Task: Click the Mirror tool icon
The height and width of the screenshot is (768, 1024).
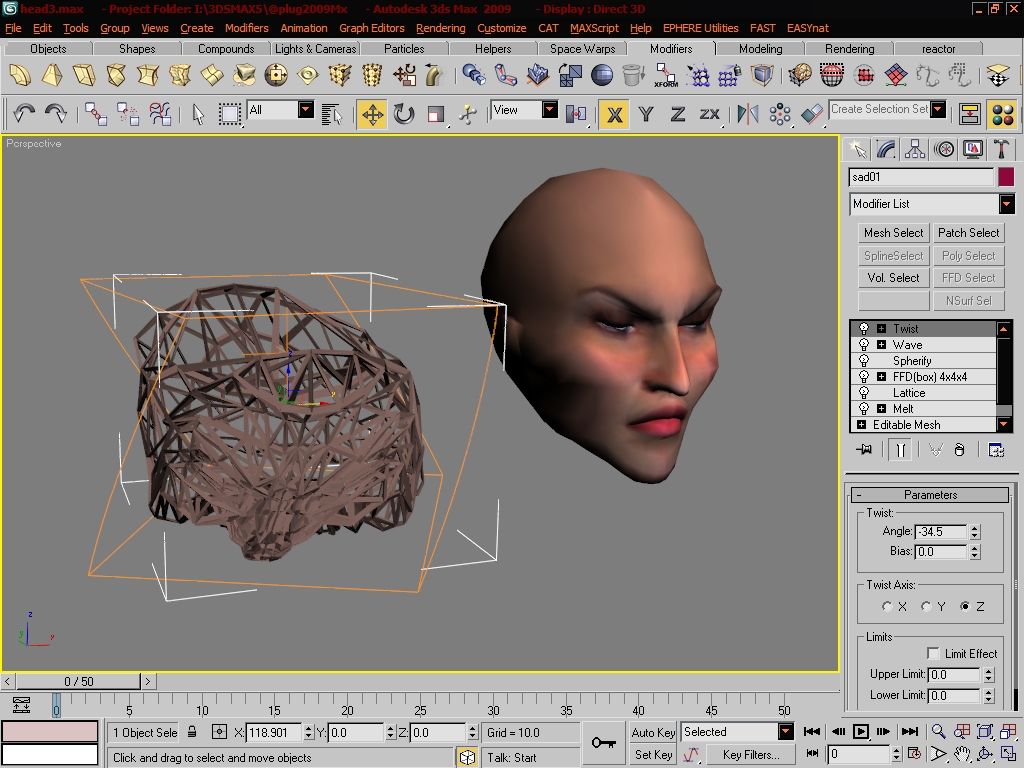Action: (x=748, y=114)
